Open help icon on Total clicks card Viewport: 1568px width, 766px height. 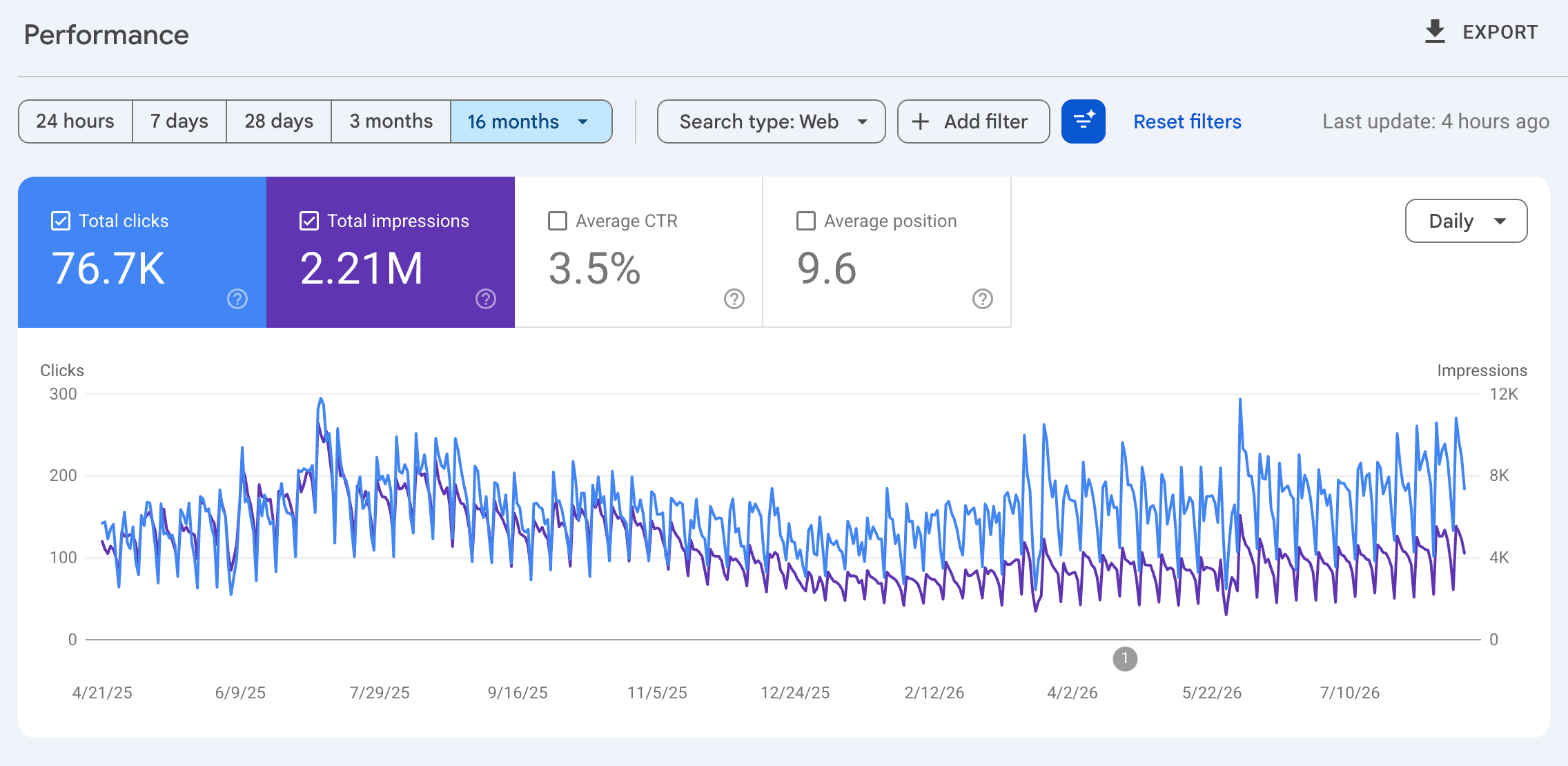[237, 299]
